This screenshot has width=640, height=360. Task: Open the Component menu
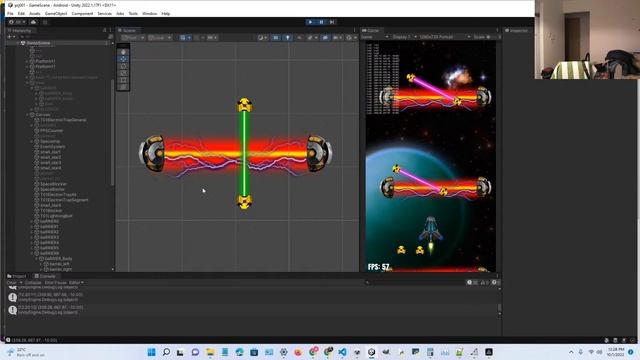point(82,13)
